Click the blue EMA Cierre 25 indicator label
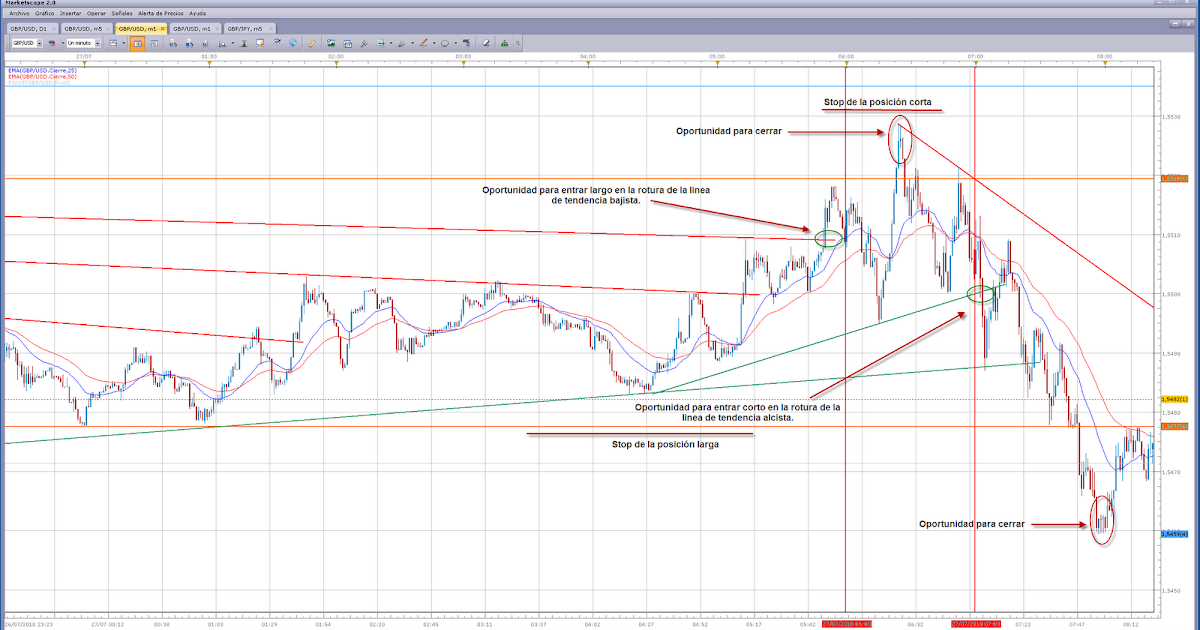This screenshot has height=630, width=1200. tap(43, 71)
